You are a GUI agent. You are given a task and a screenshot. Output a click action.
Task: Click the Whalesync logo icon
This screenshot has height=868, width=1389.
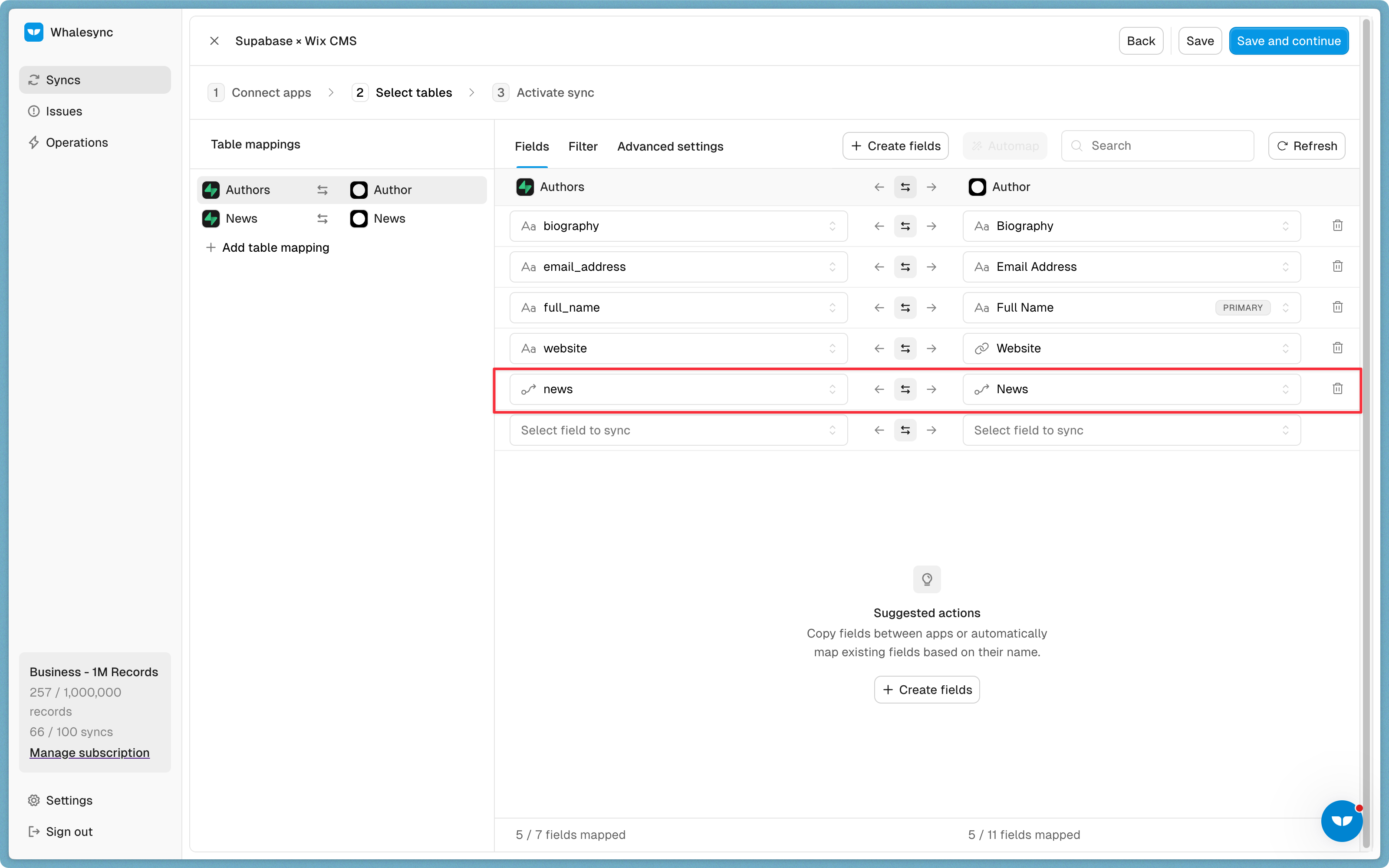[x=34, y=32]
